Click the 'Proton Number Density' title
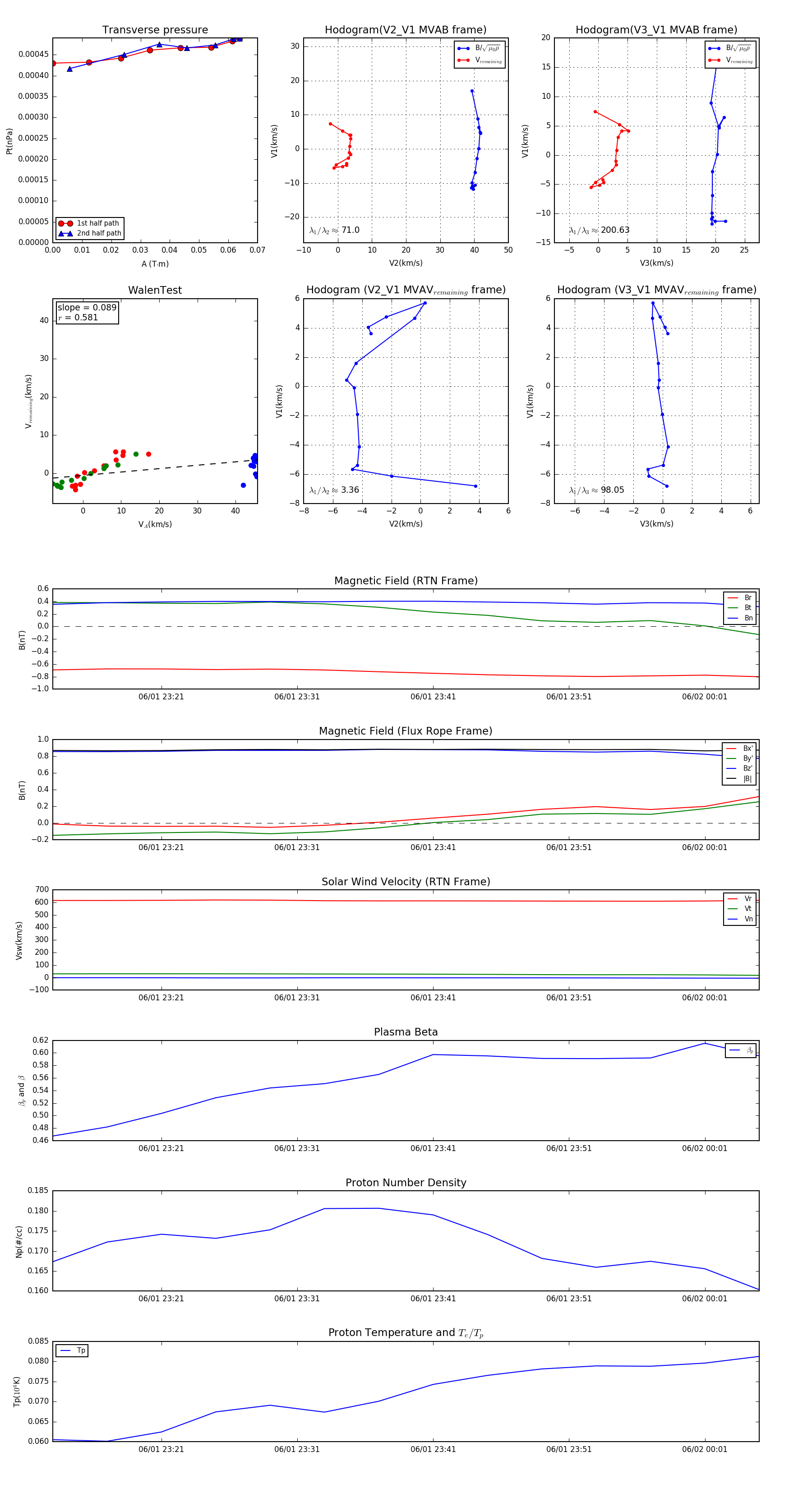The height and width of the screenshot is (1489, 812). (x=406, y=1183)
